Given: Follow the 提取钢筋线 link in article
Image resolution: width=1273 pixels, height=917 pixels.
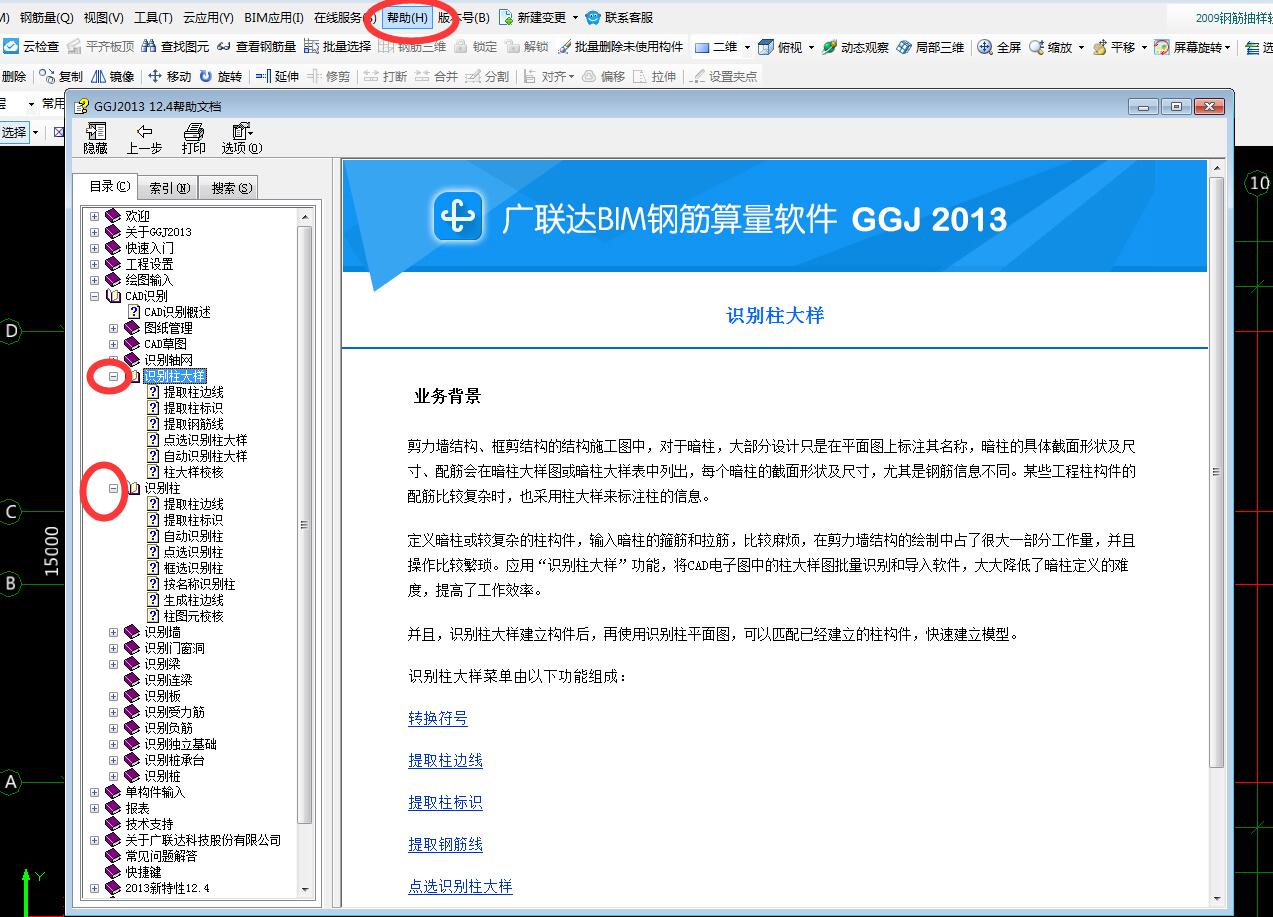Looking at the screenshot, I should pyautogui.click(x=445, y=844).
